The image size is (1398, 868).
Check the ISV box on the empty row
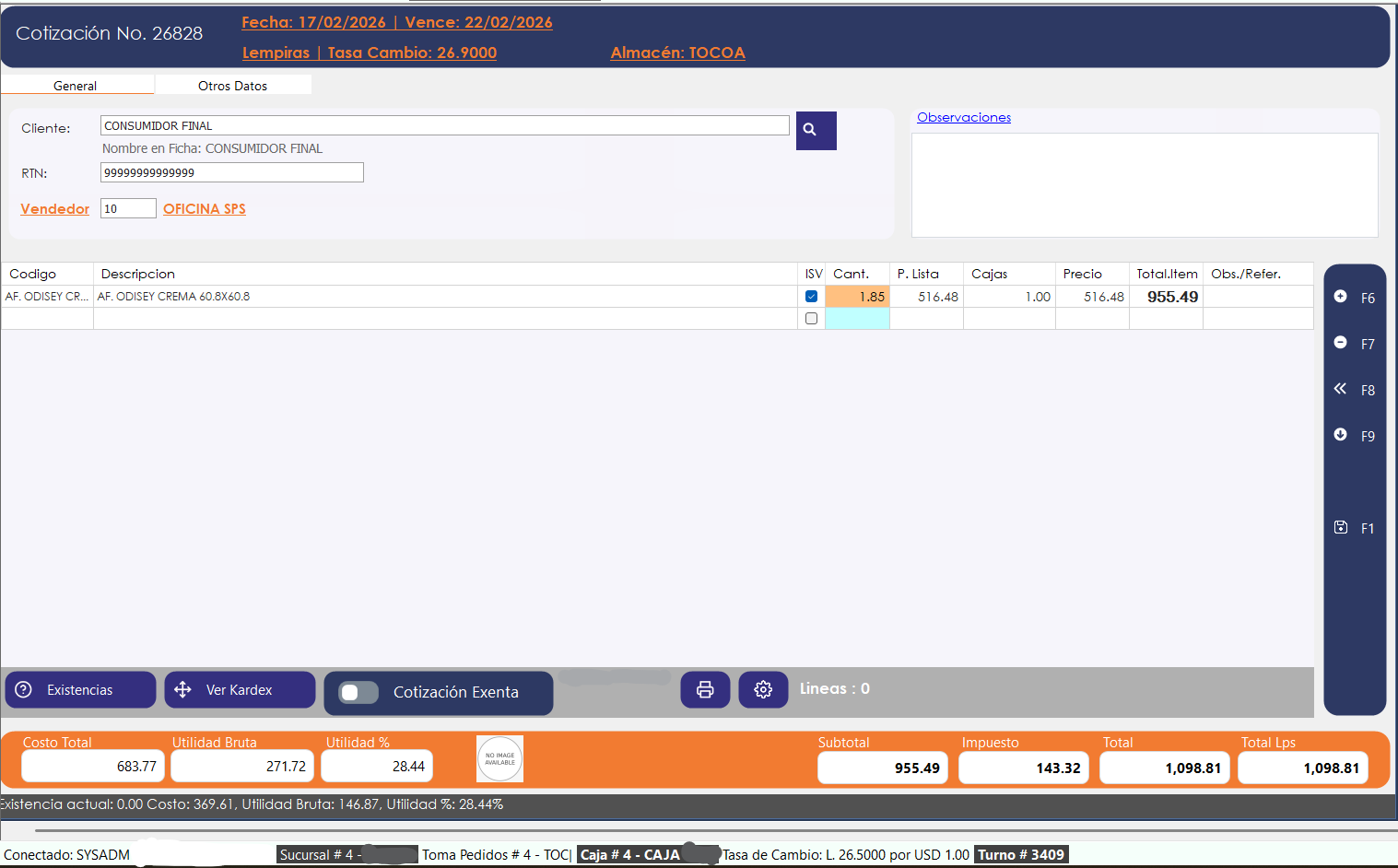click(x=811, y=319)
